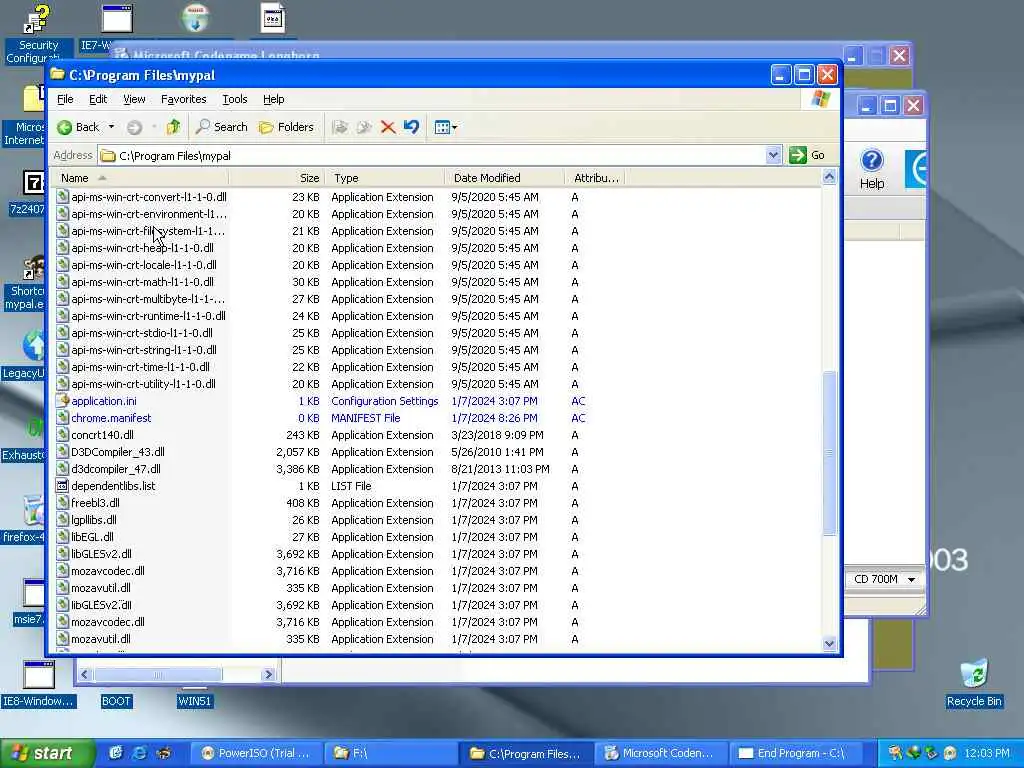The width and height of the screenshot is (1024, 768).
Task: Select api-ms-win-crt-stdio-l1-1-0.dll
Action: pos(142,333)
